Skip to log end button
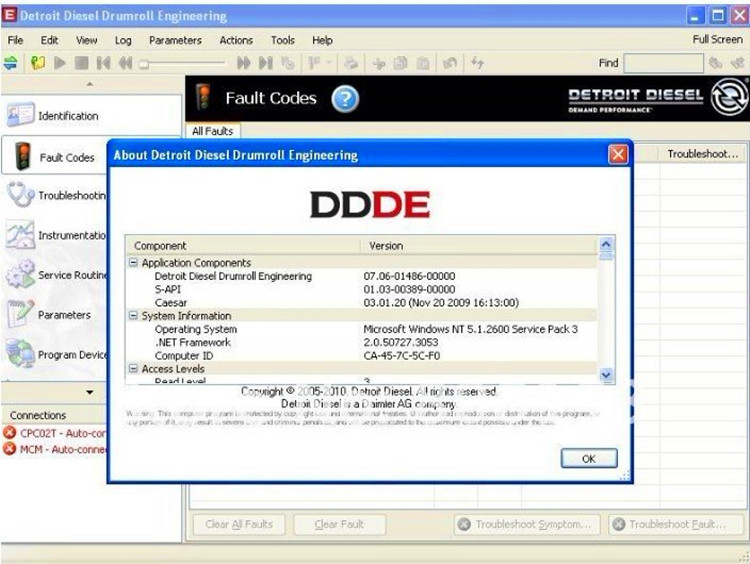Screen dimensions: 750x564 [265, 63]
